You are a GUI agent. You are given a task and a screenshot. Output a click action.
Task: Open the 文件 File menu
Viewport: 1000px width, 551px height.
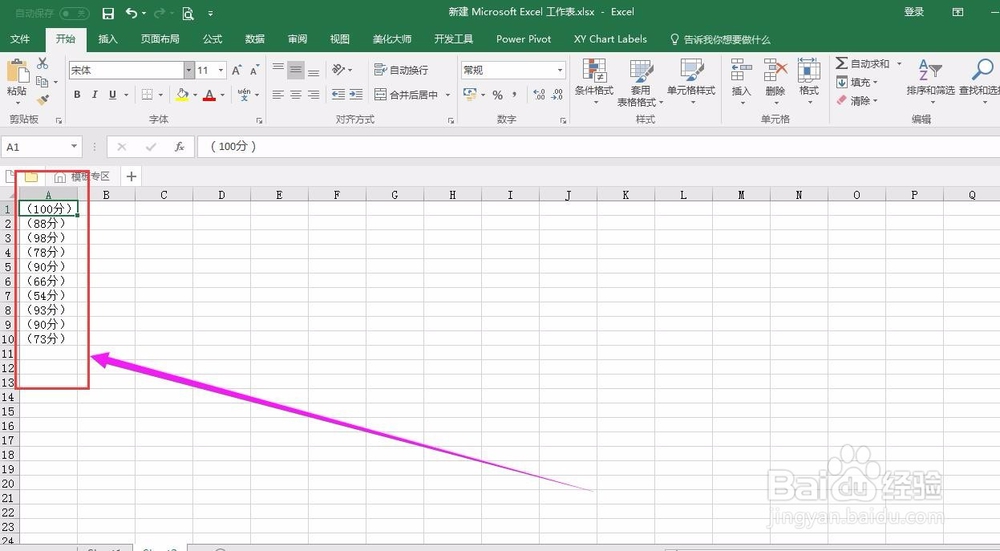[x=20, y=39]
